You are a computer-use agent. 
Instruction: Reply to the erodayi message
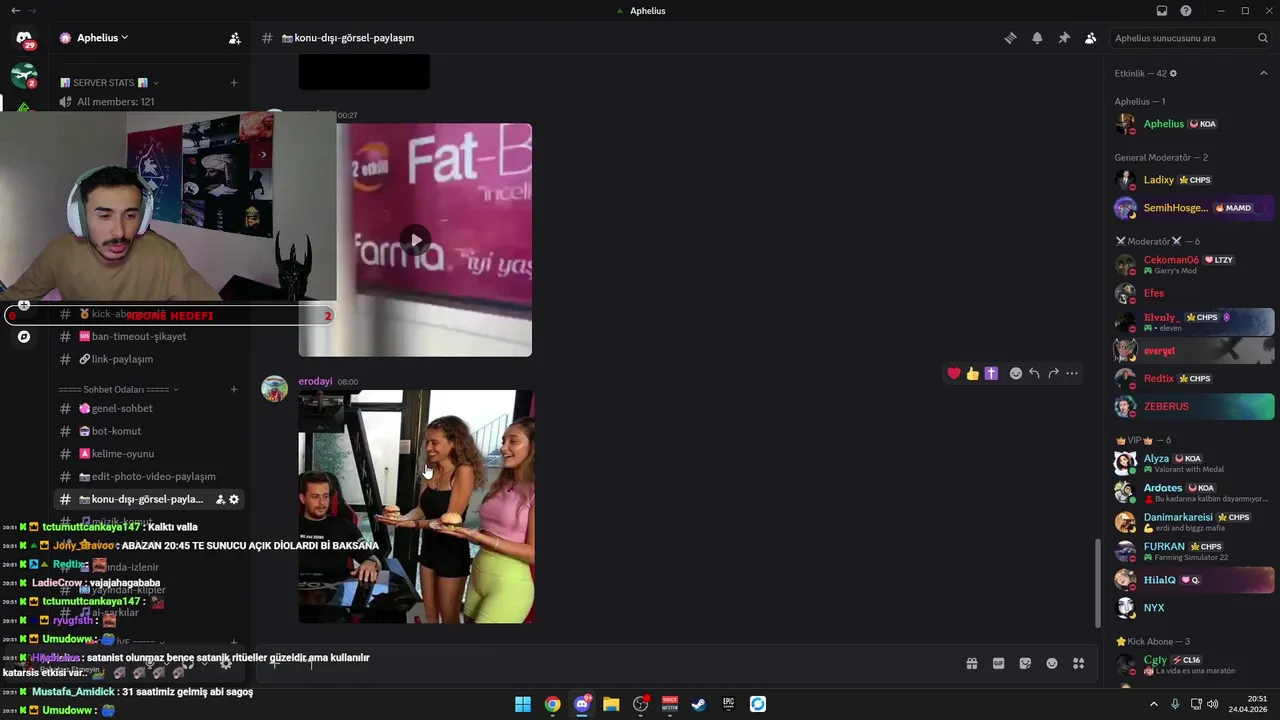coord(1034,373)
